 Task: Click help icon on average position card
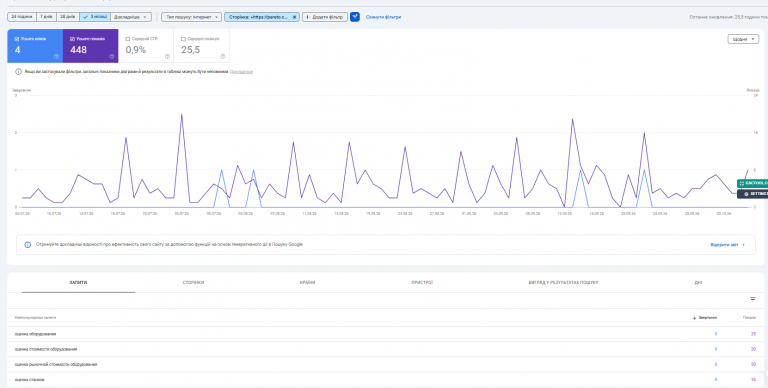click(x=223, y=56)
